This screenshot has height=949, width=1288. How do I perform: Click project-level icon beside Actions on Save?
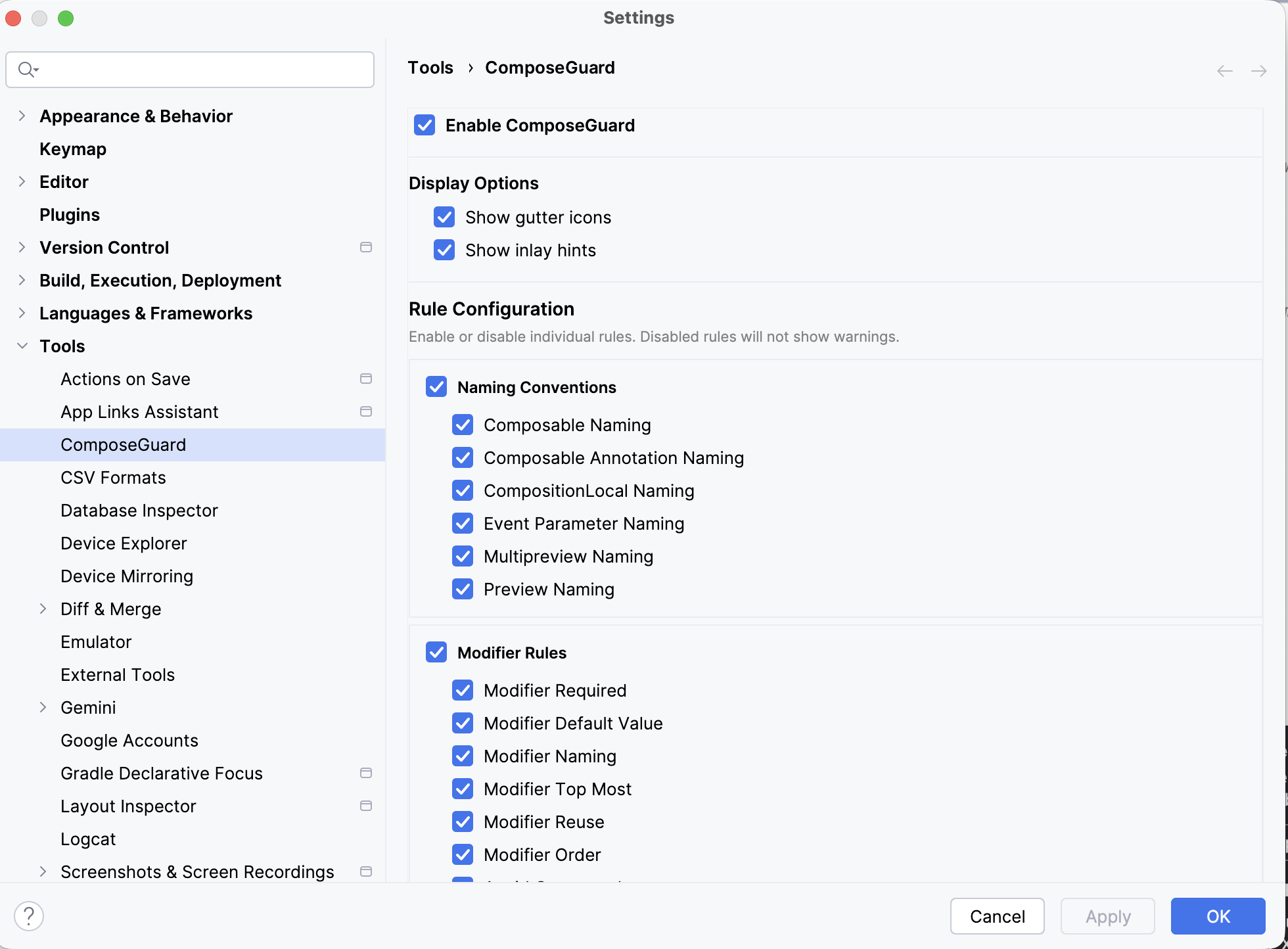point(366,379)
